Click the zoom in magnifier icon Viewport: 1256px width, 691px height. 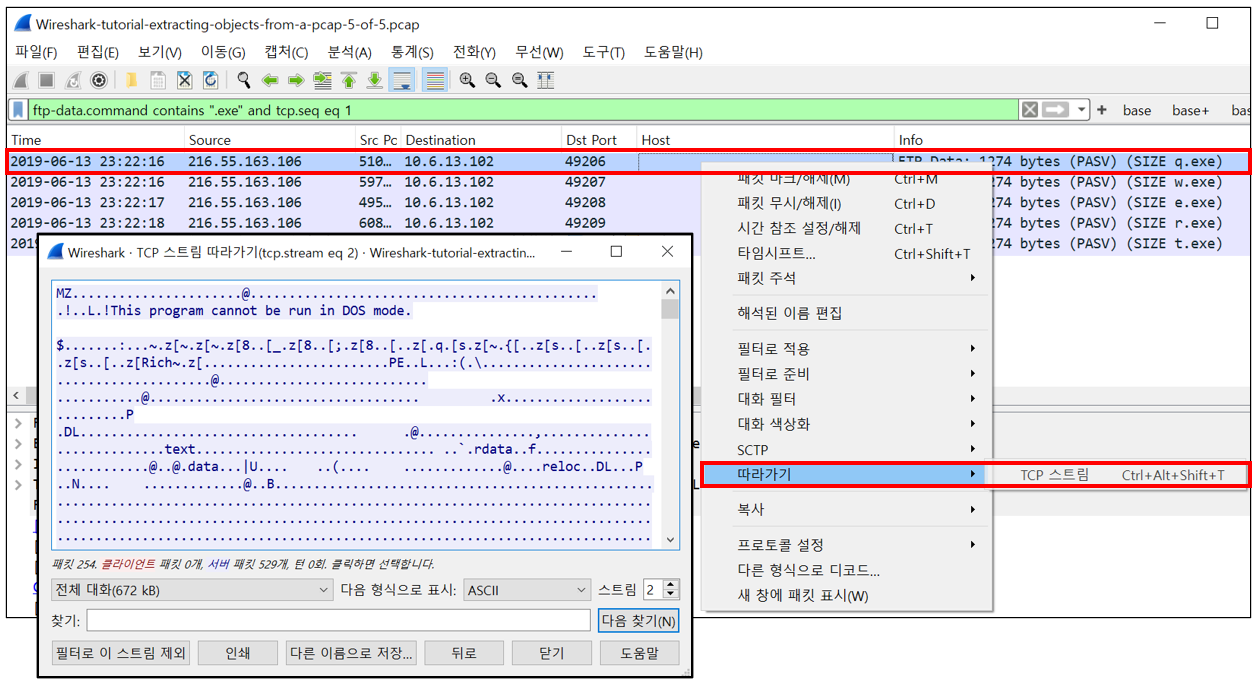coord(467,80)
